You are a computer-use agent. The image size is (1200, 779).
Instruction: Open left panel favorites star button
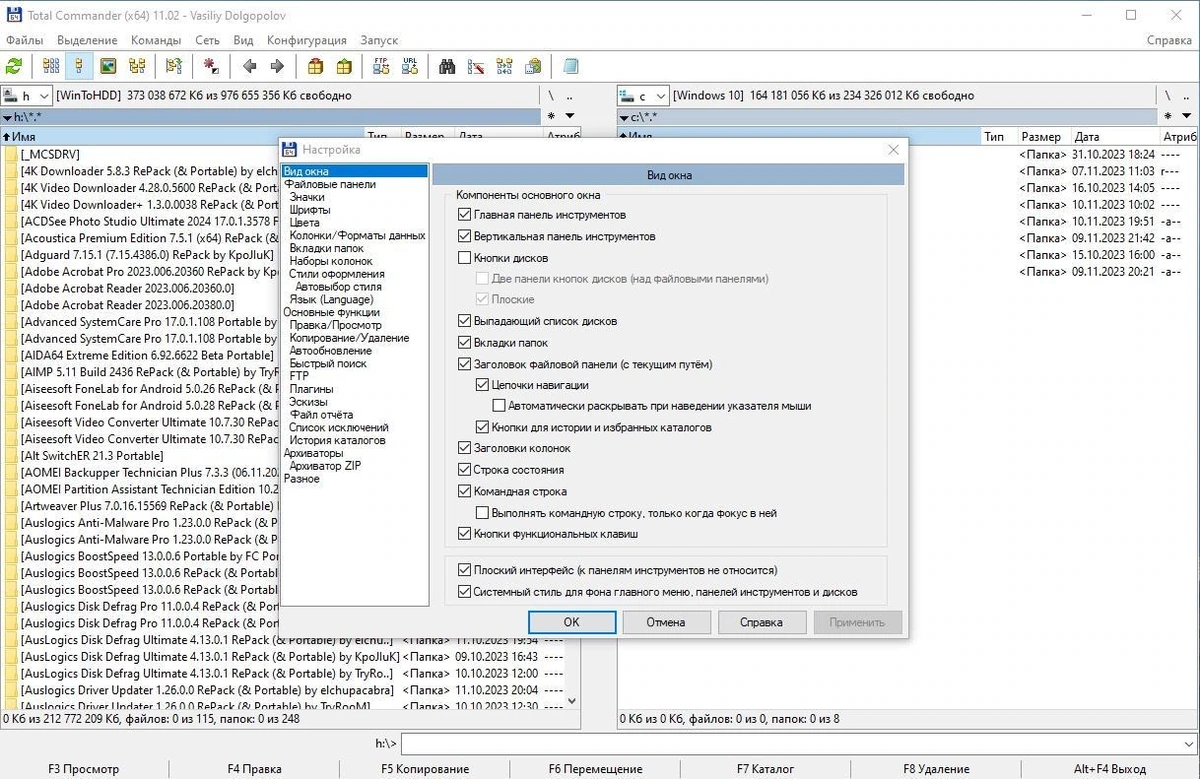(552, 117)
